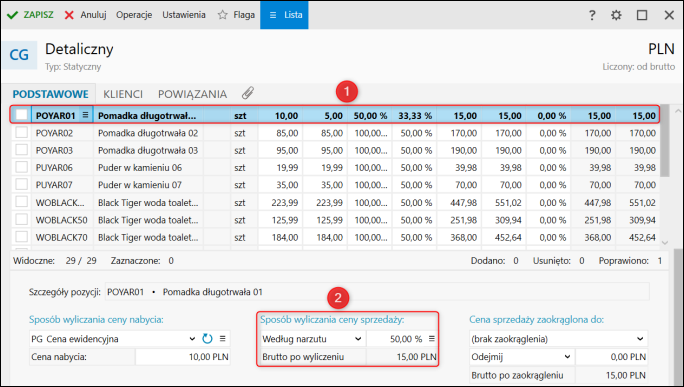Switch to the KLIENCI tab
Image resolution: width=684 pixels, height=387 pixels.
pos(123,94)
